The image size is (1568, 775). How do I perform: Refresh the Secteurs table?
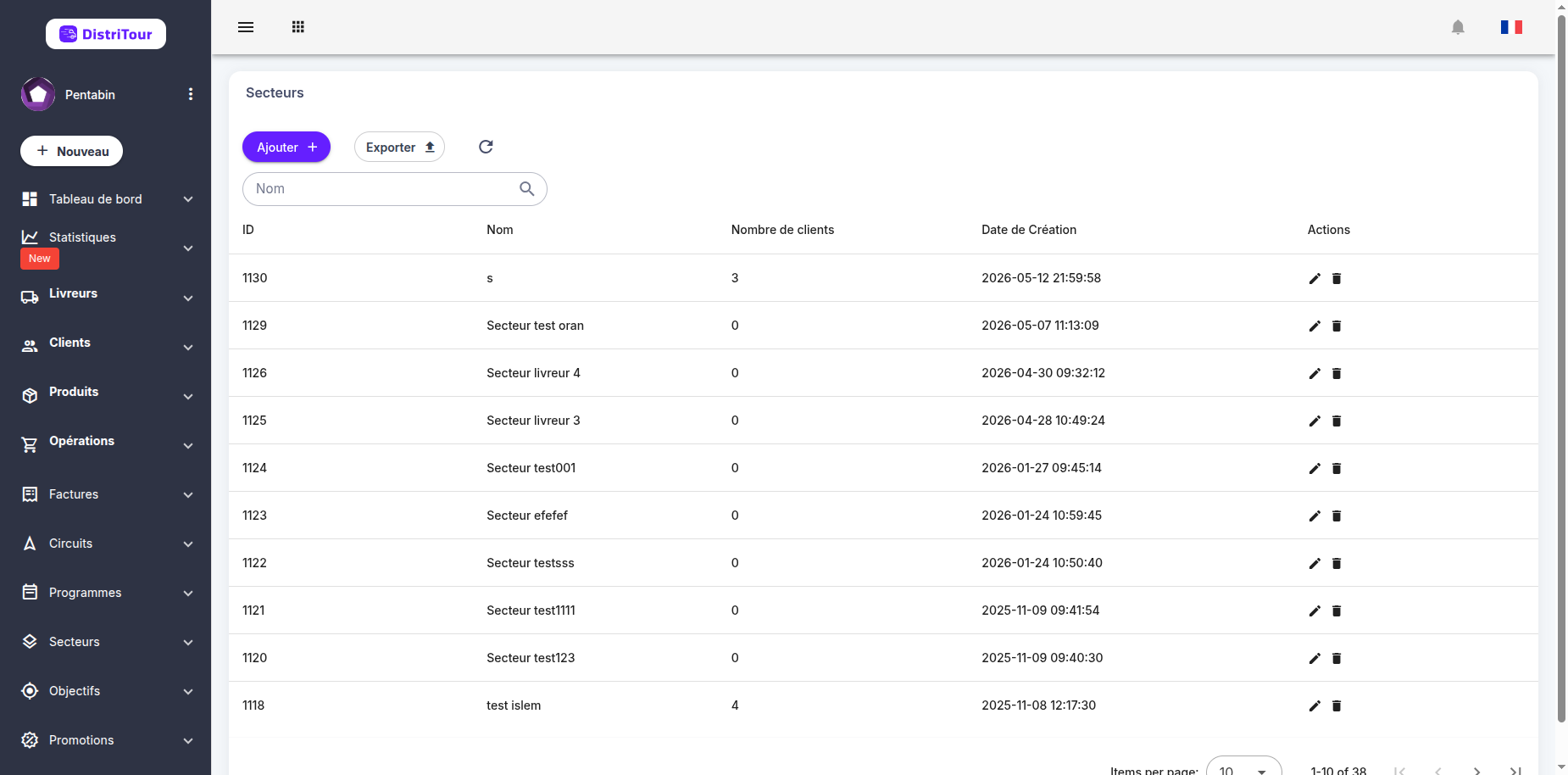486,147
